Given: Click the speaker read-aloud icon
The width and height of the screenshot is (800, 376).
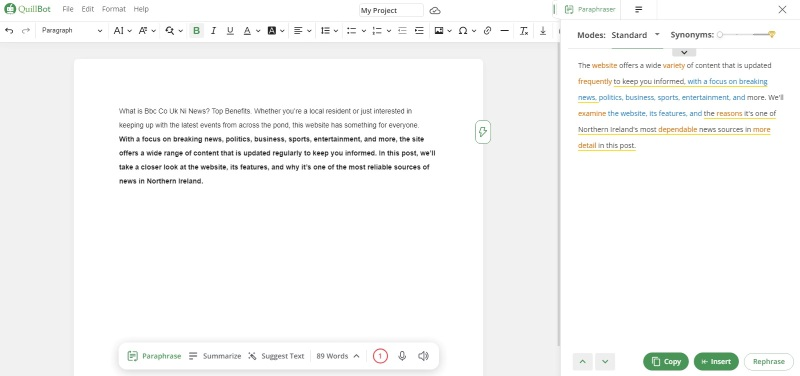Looking at the screenshot, I should coord(423,356).
